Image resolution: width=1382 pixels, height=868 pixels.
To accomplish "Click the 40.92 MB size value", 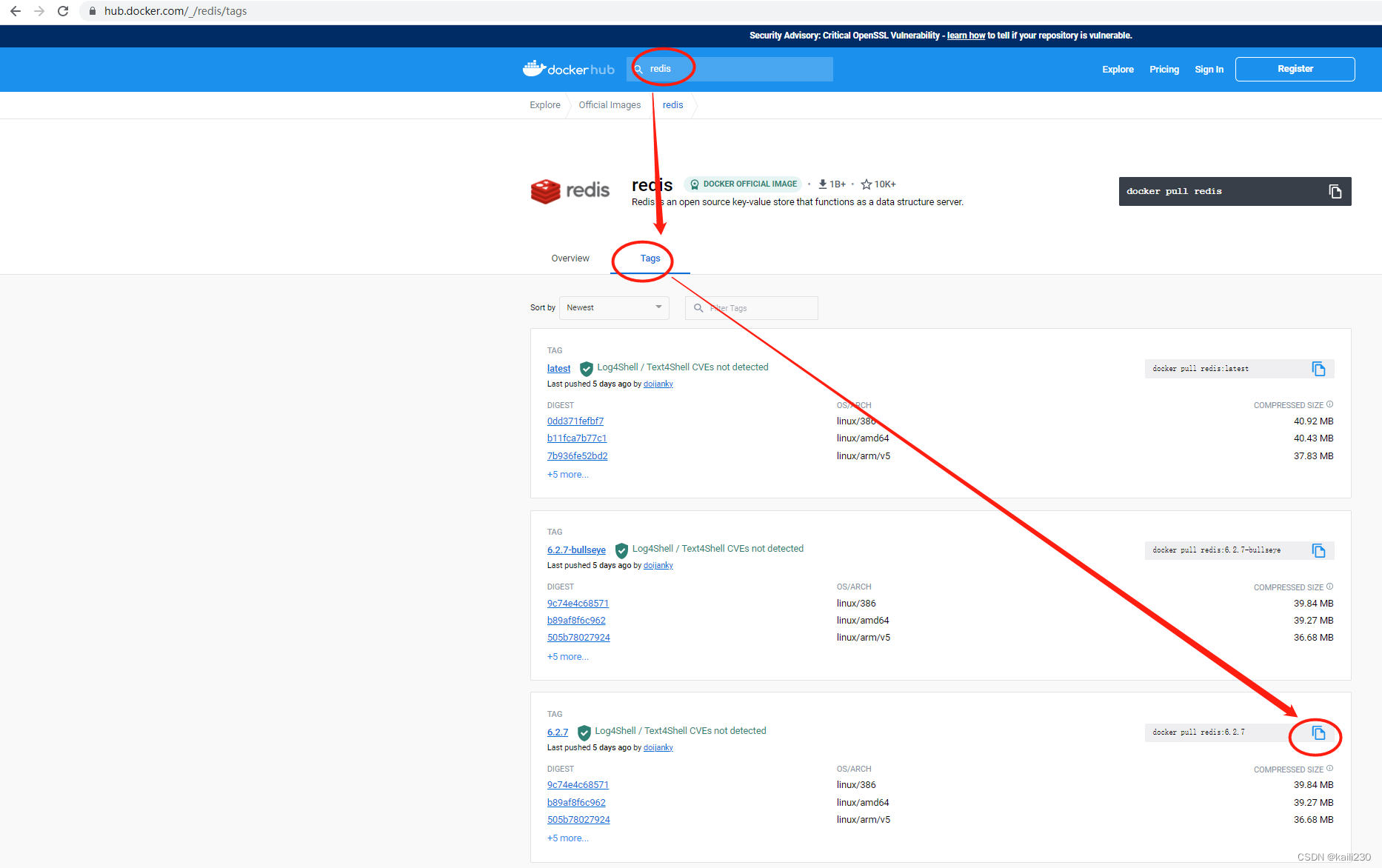I will tap(1313, 421).
